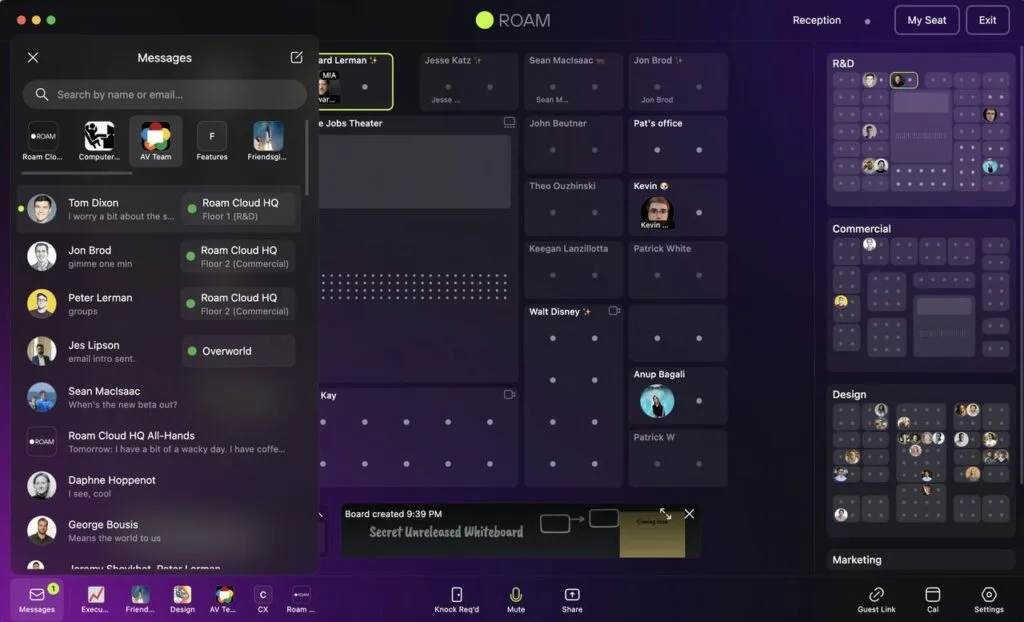
Task: Open the CX group in the bottom bar
Action: pos(263,599)
